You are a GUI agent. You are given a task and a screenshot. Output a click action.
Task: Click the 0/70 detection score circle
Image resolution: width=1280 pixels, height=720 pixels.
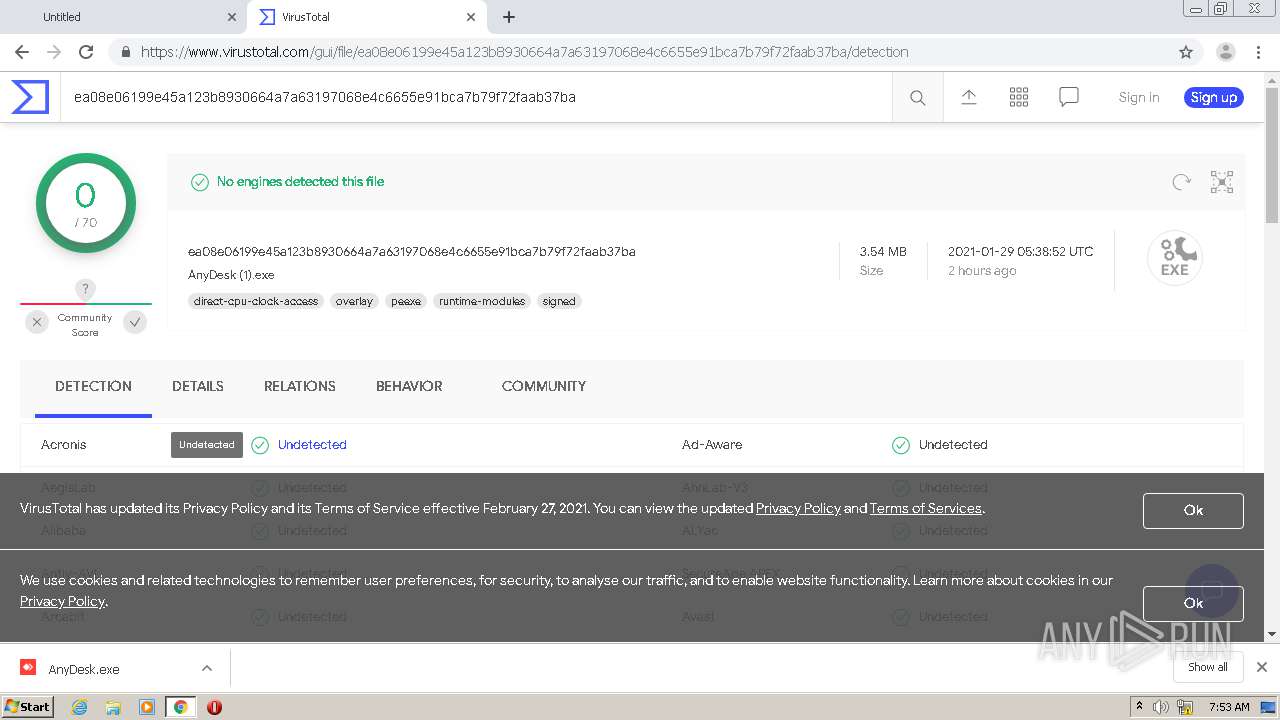pos(86,203)
